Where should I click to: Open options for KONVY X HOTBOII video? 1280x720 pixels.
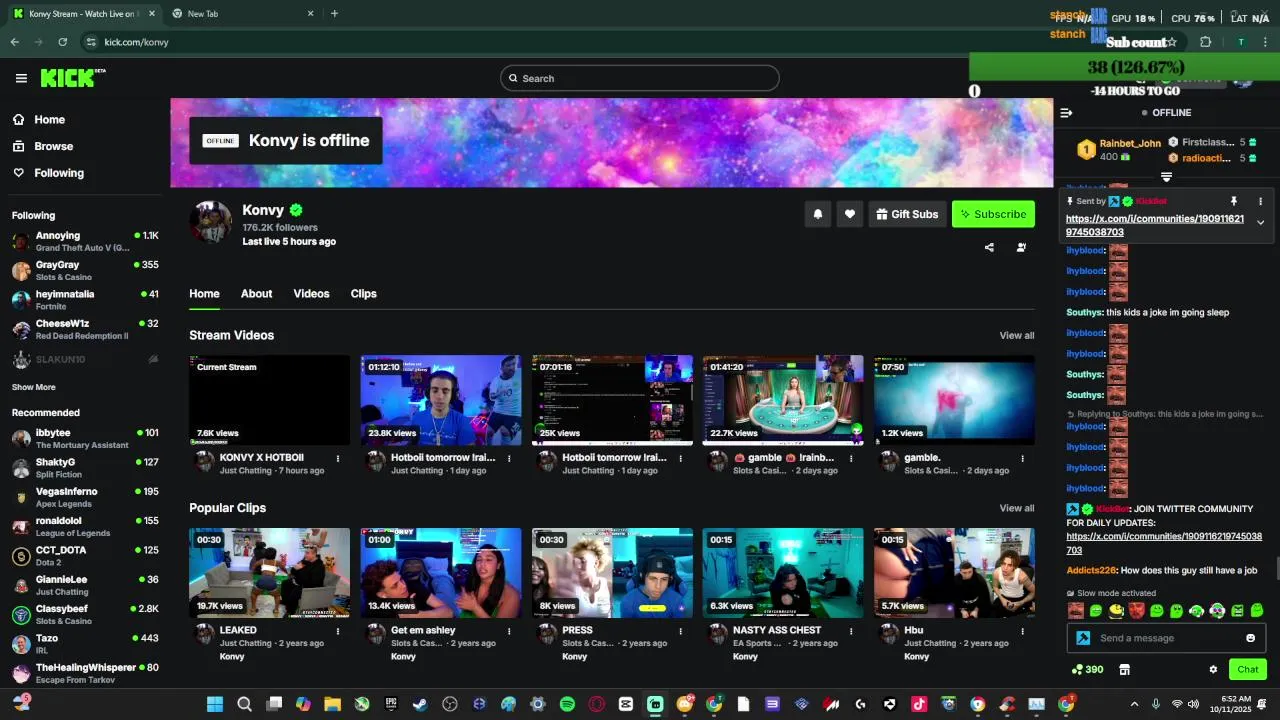click(x=338, y=459)
